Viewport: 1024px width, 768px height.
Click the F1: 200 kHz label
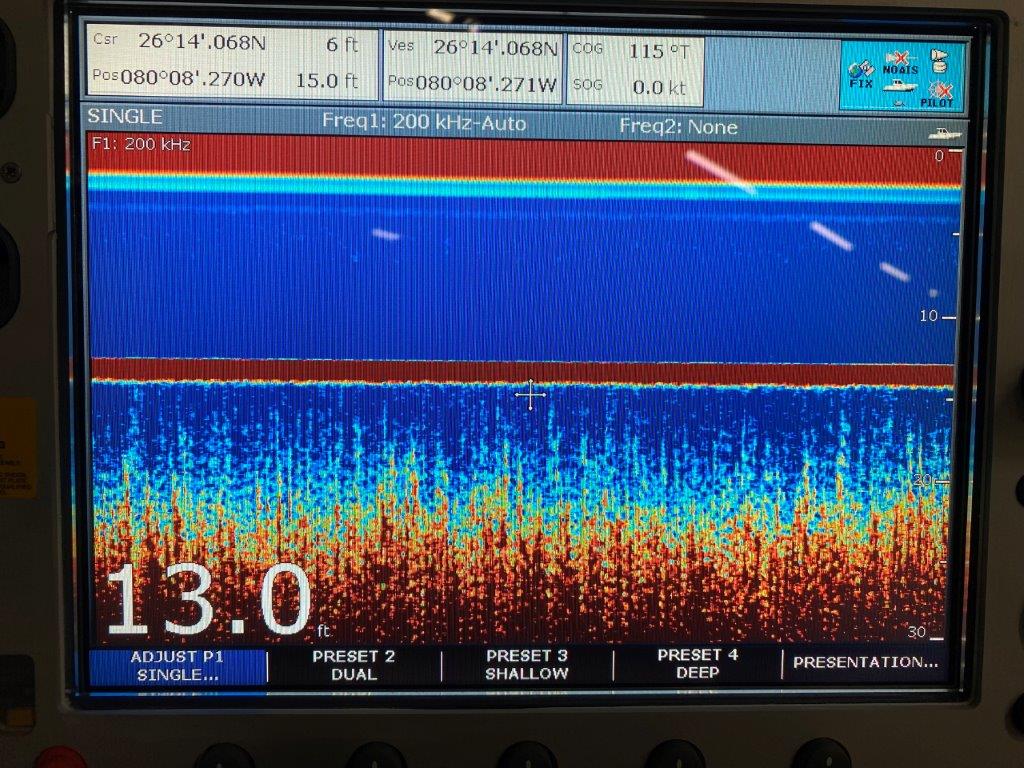140,145
